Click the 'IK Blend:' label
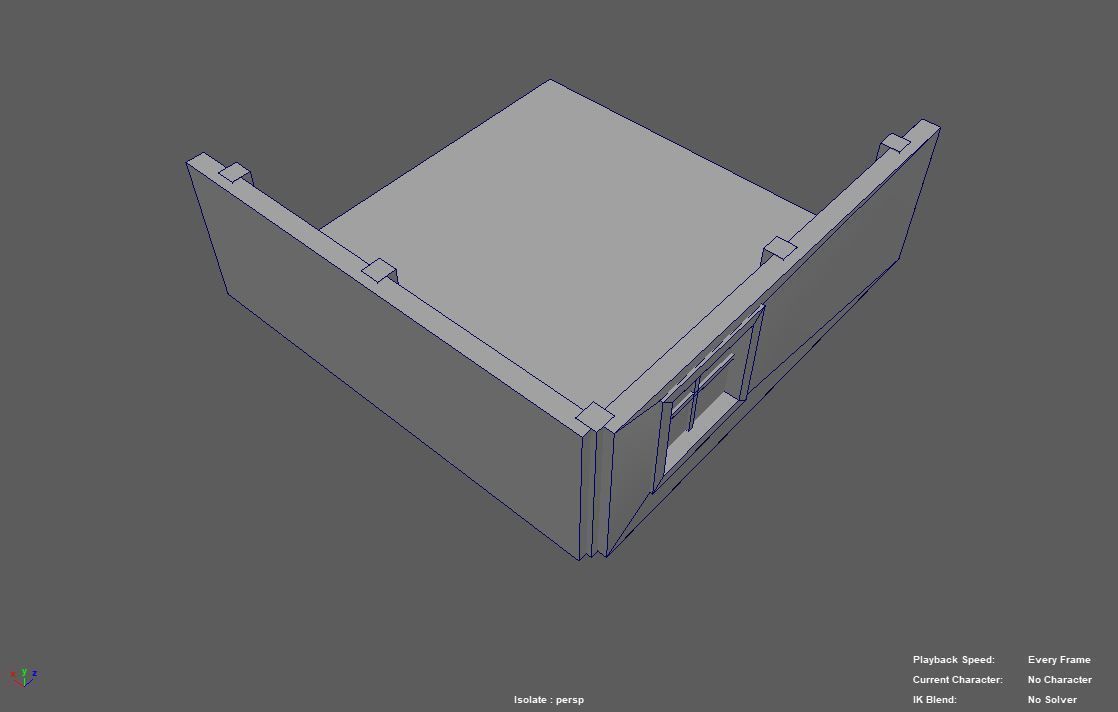This screenshot has width=1118, height=712. (x=935, y=700)
